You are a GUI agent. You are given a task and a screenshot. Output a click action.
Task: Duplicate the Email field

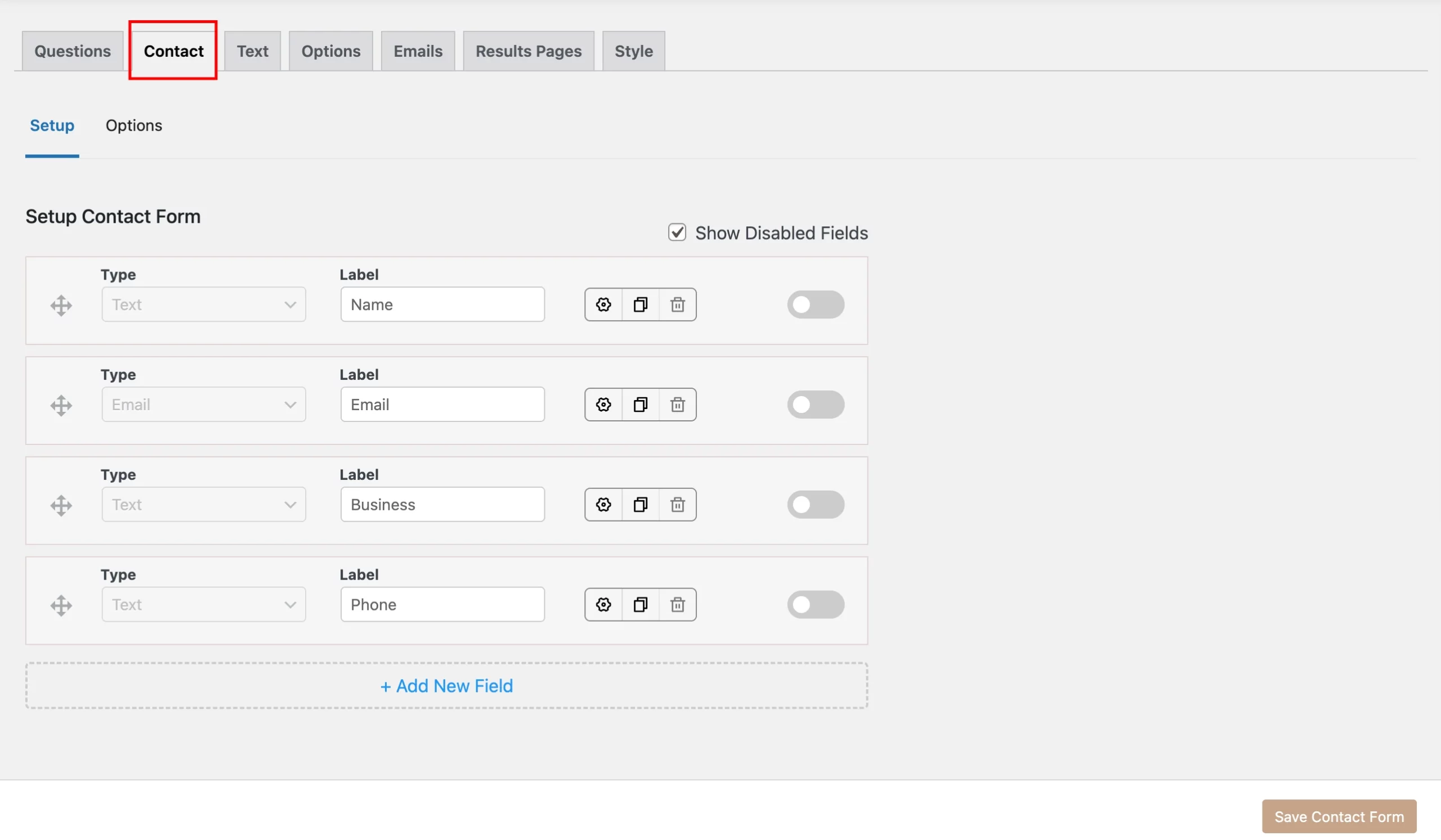(x=641, y=405)
